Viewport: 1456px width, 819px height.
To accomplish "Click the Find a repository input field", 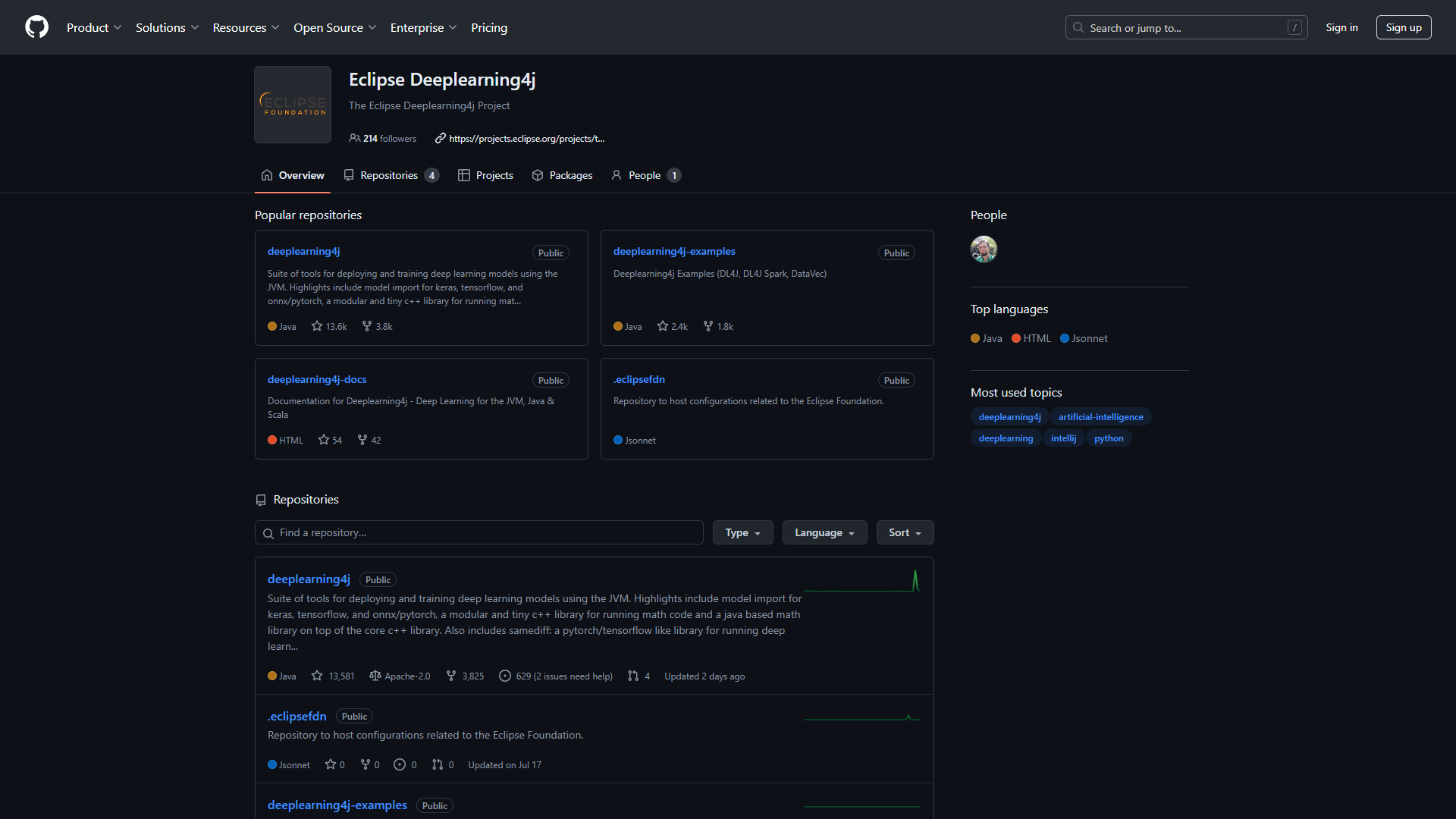I will pos(479,532).
